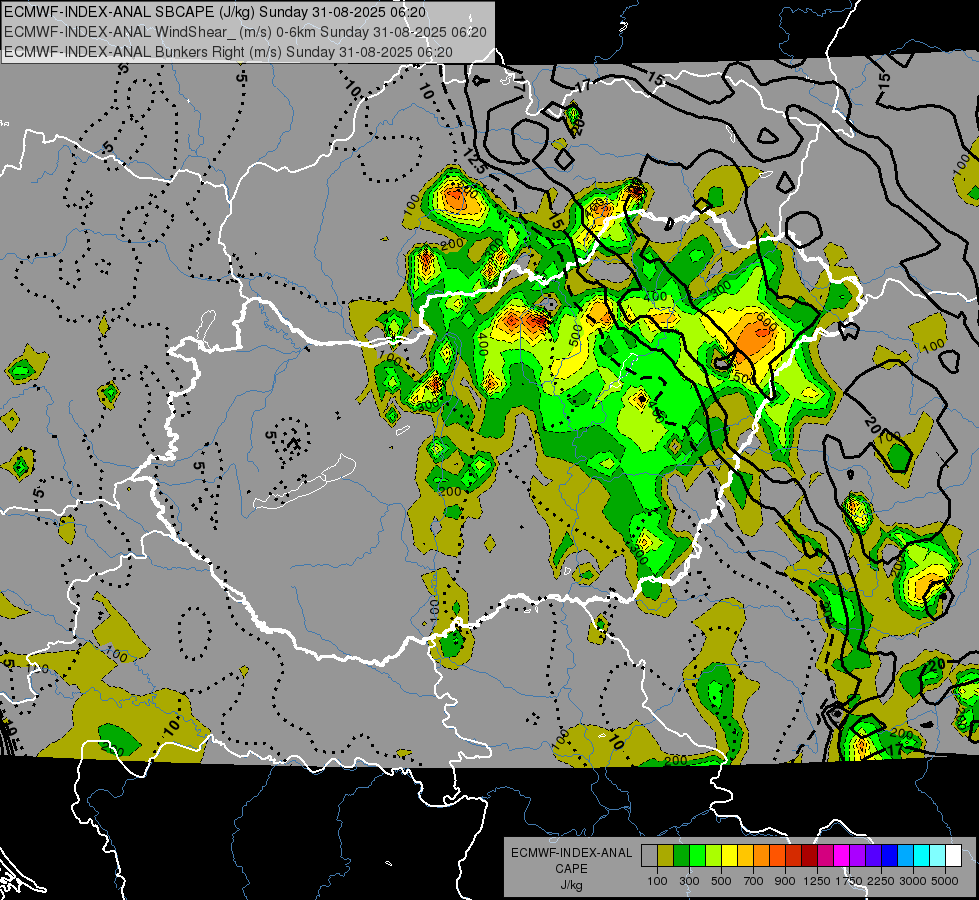Click the '1250' legend scale label
979x900 pixels.
[x=817, y=881]
